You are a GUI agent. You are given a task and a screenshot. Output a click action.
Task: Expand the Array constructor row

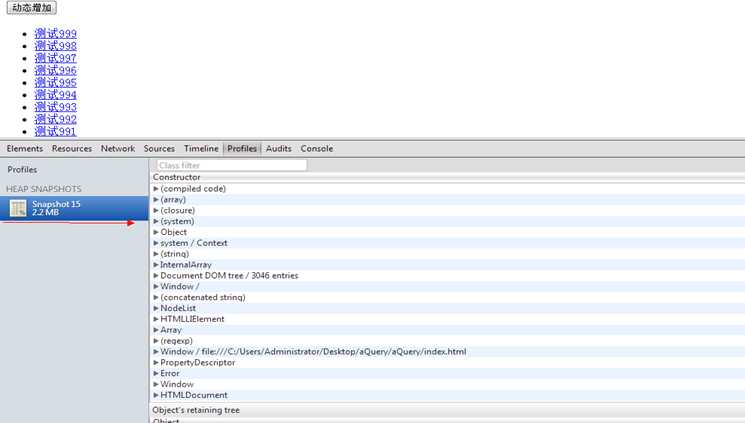tap(155, 330)
